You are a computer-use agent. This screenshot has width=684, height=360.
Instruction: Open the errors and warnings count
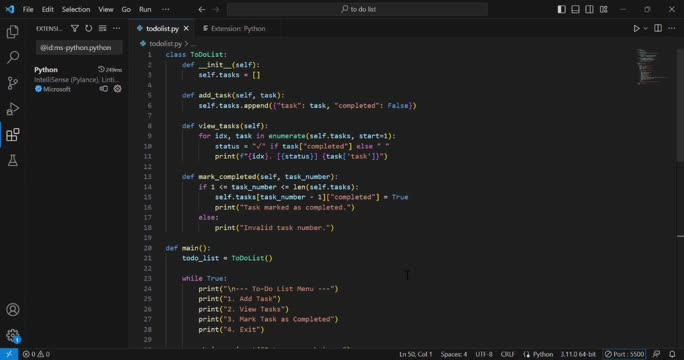coord(36,354)
